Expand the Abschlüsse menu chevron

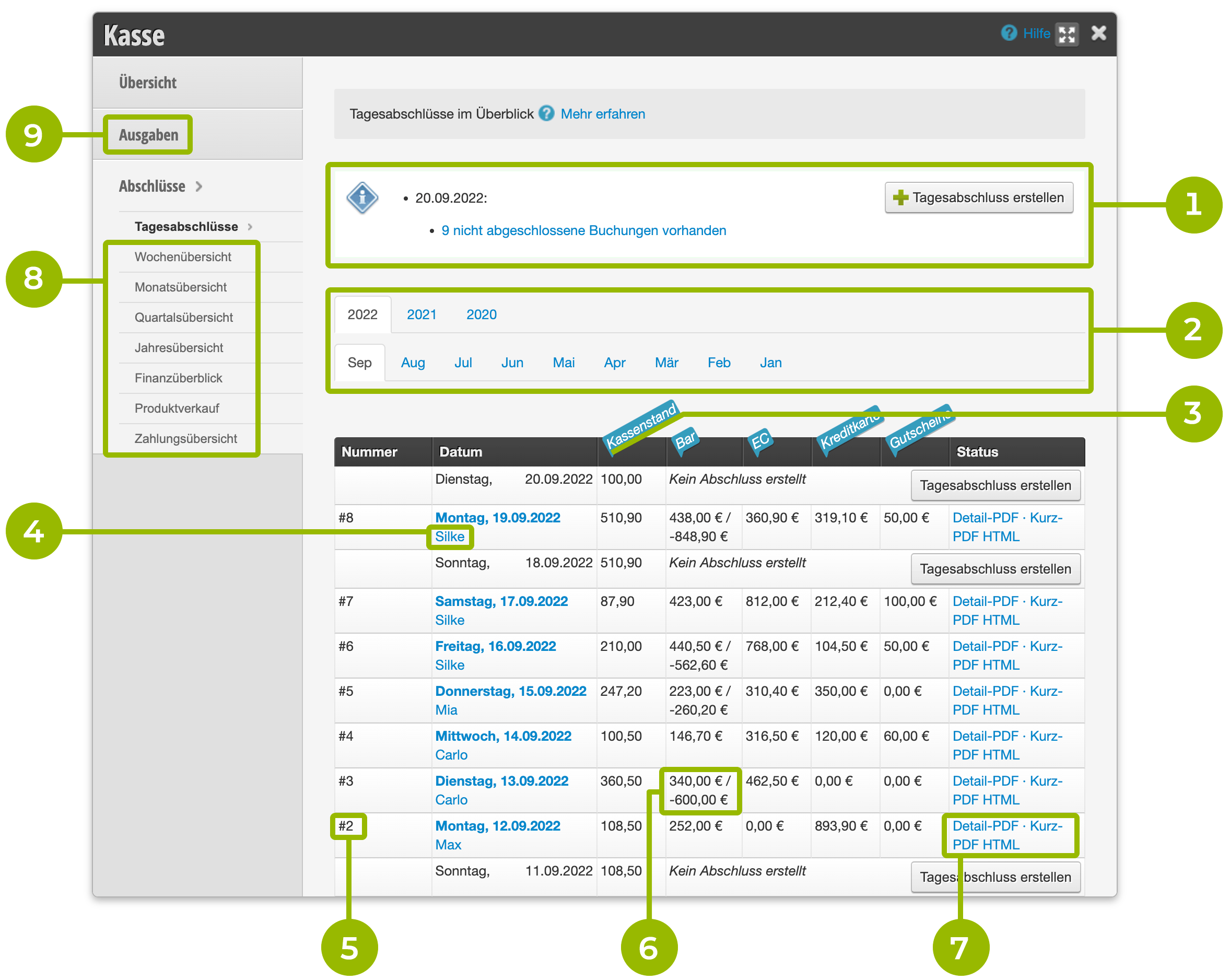click(x=198, y=186)
